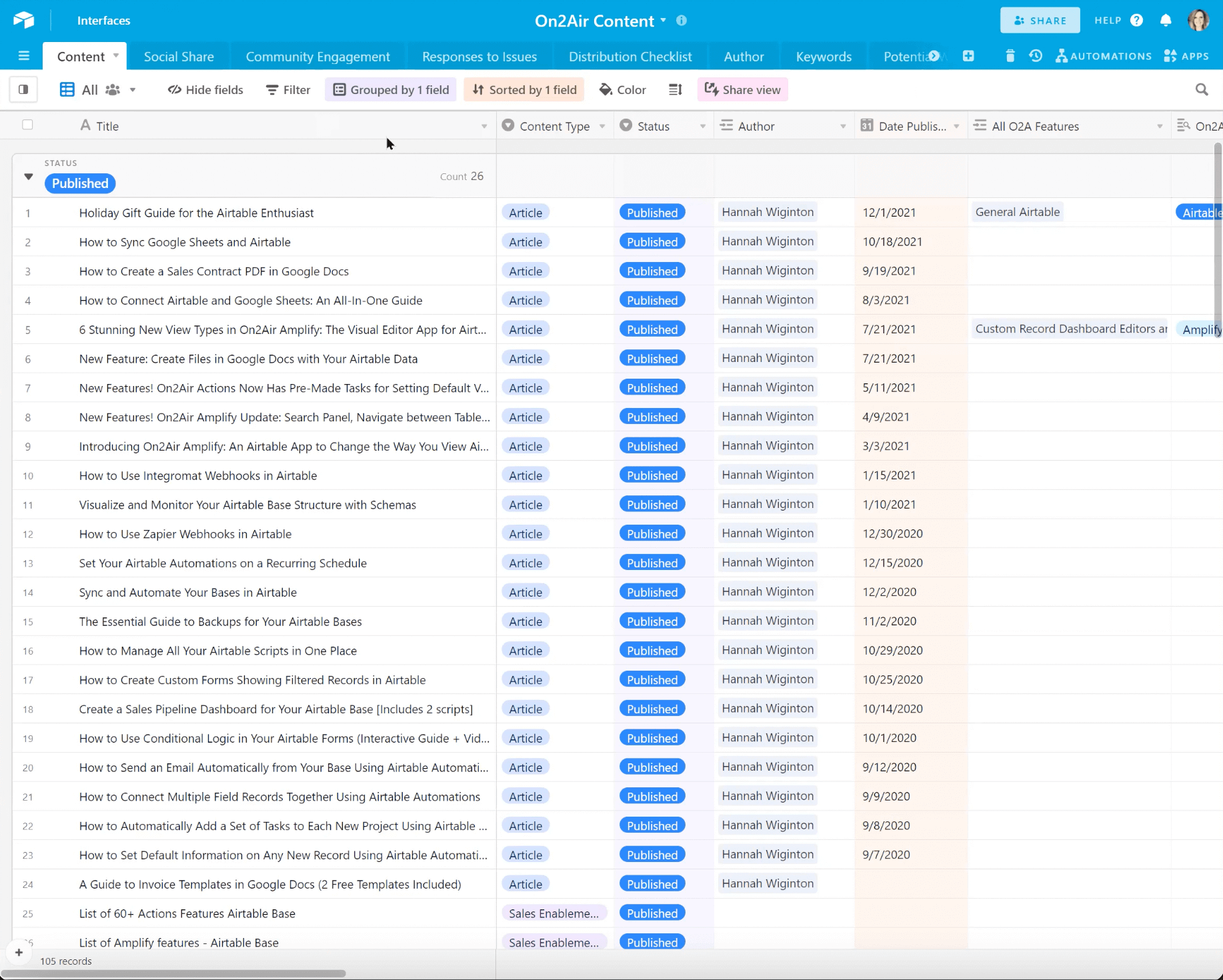The width and height of the screenshot is (1223, 980).
Task: Open the Content tab dropdown caret
Action: 115,55
